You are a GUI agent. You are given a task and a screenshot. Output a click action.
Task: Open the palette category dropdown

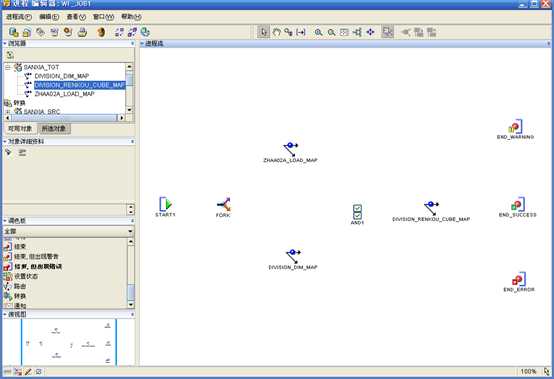130,231
